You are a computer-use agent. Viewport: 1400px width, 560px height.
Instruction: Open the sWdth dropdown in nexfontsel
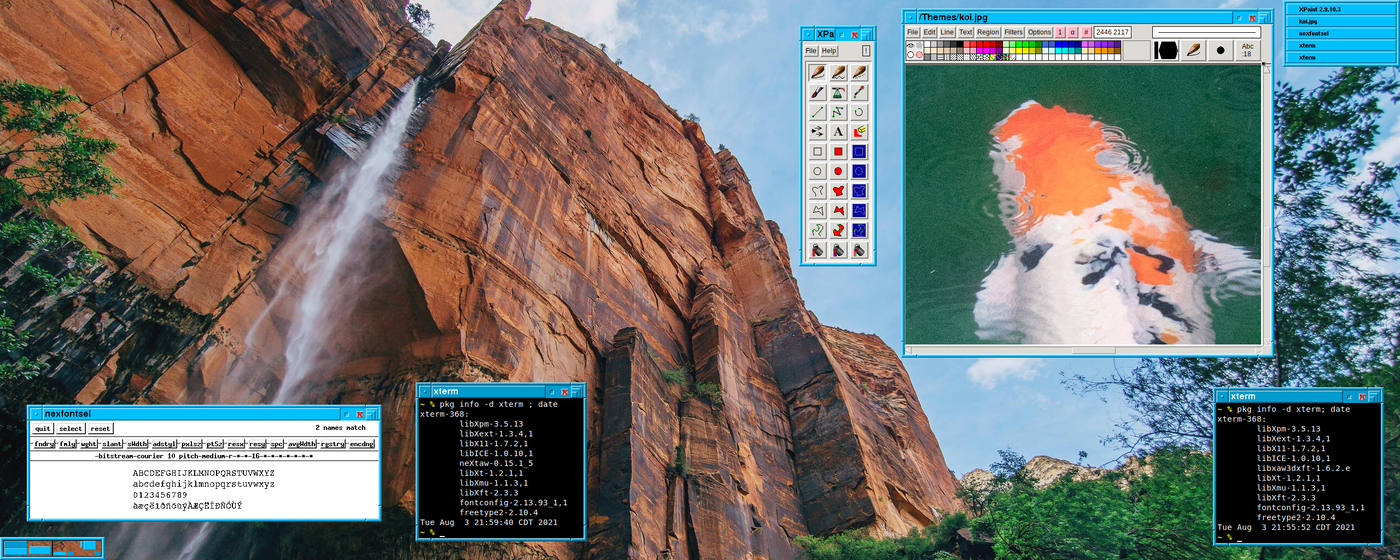tap(137, 443)
